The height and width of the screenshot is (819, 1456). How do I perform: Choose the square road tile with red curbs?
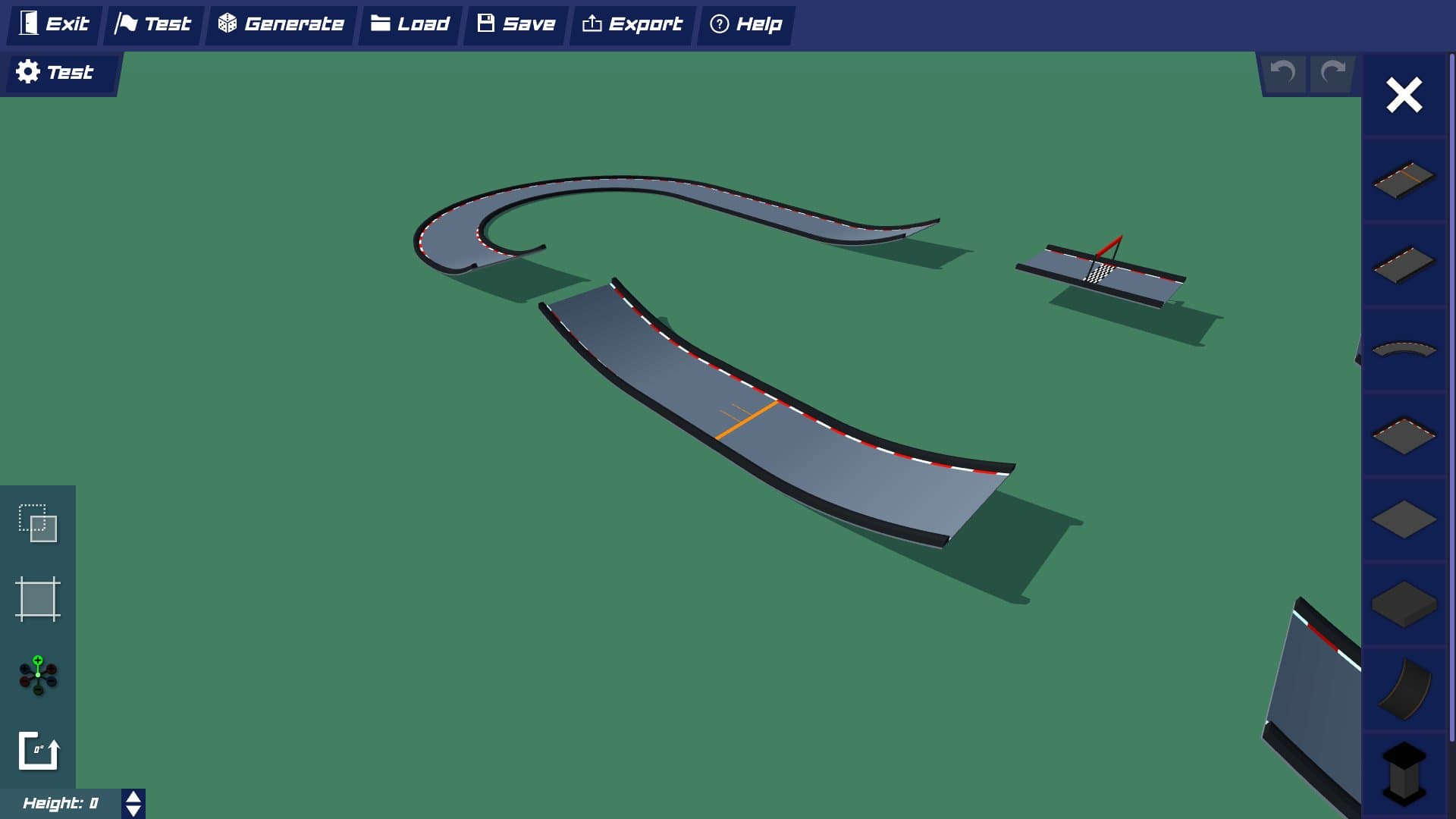1404,435
